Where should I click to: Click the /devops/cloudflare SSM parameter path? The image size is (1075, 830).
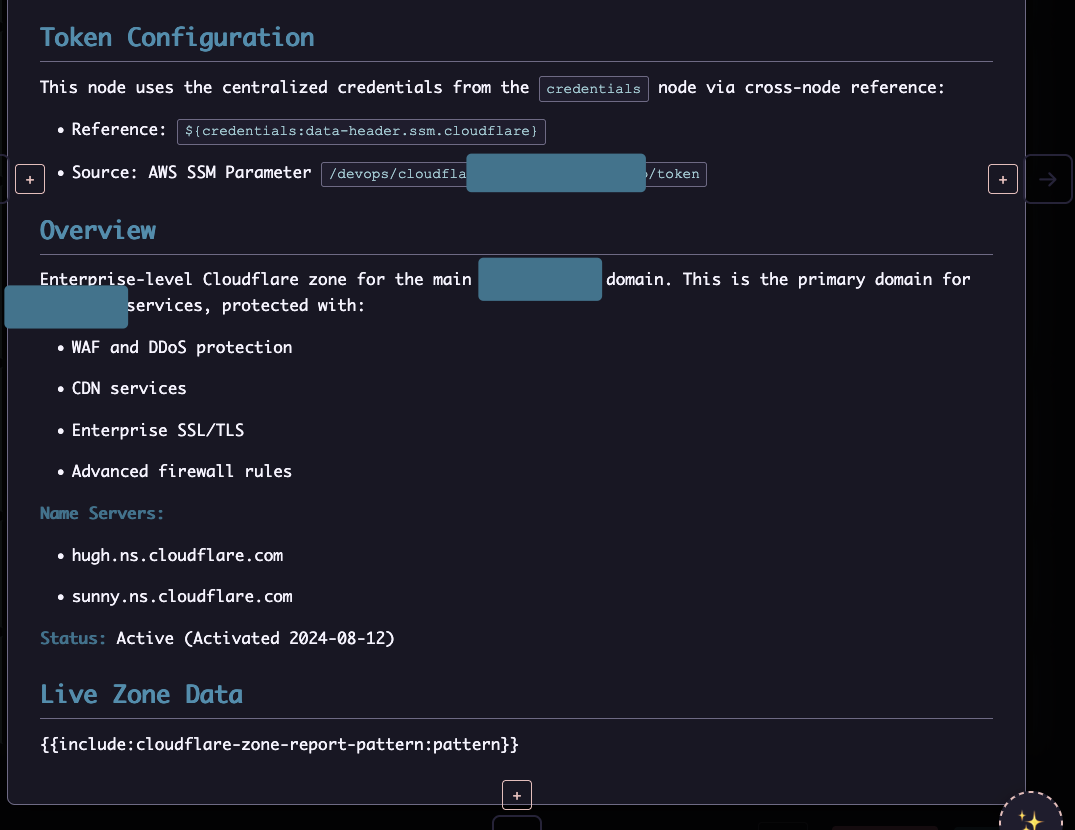pyautogui.click(x=395, y=174)
